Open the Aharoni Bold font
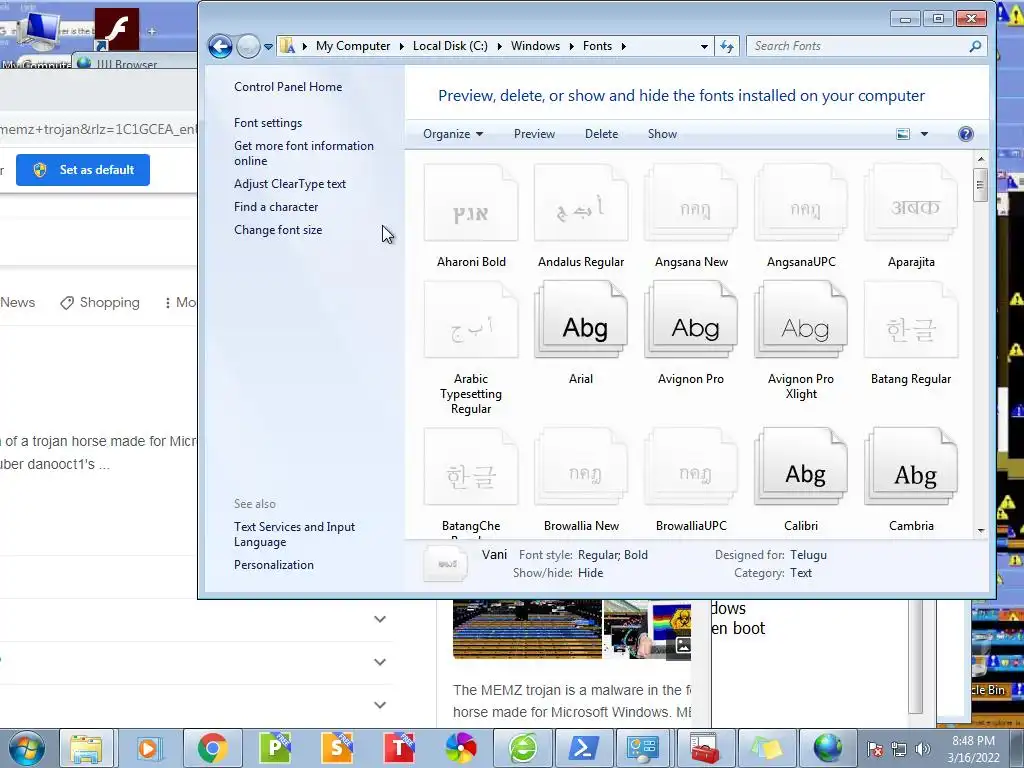This screenshot has width=1024, height=768. (471, 203)
